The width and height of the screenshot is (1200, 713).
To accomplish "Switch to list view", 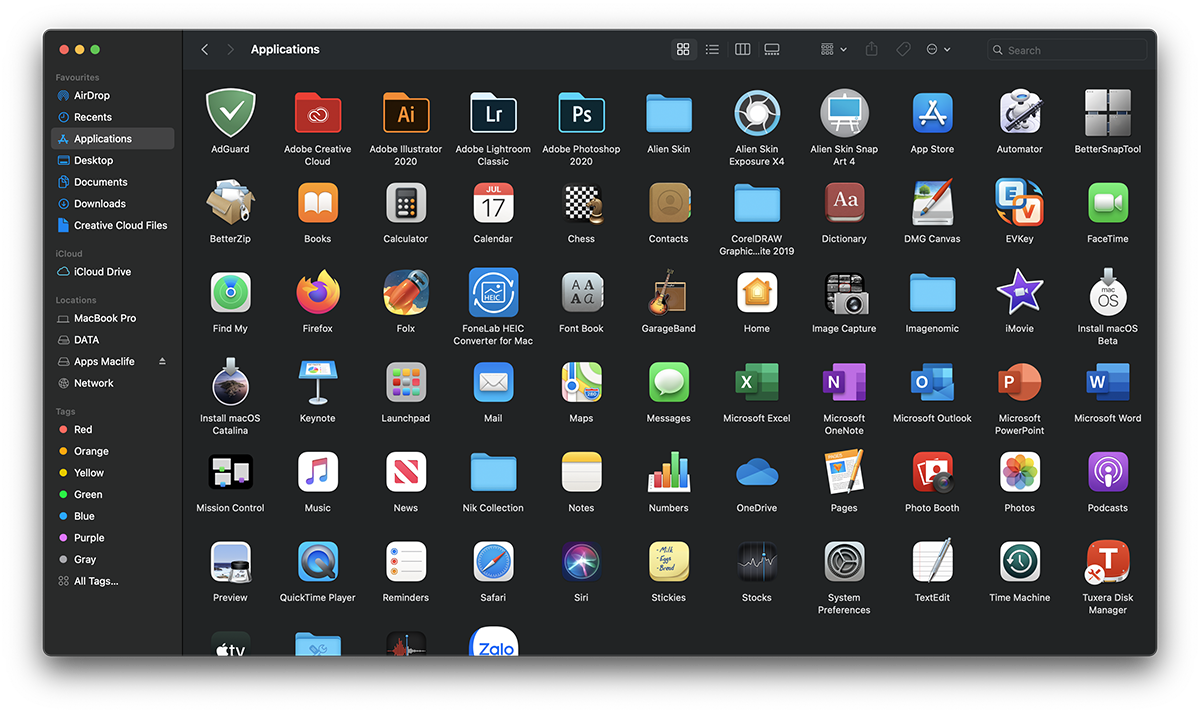I will (712, 48).
